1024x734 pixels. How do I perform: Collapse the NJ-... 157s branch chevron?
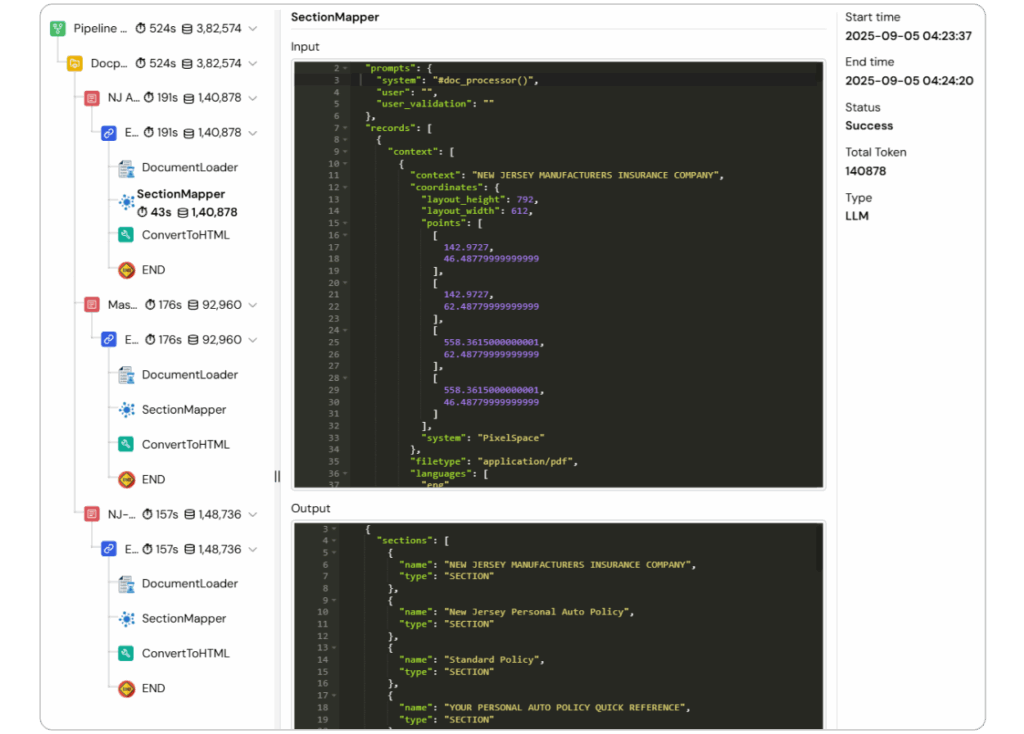[253, 514]
